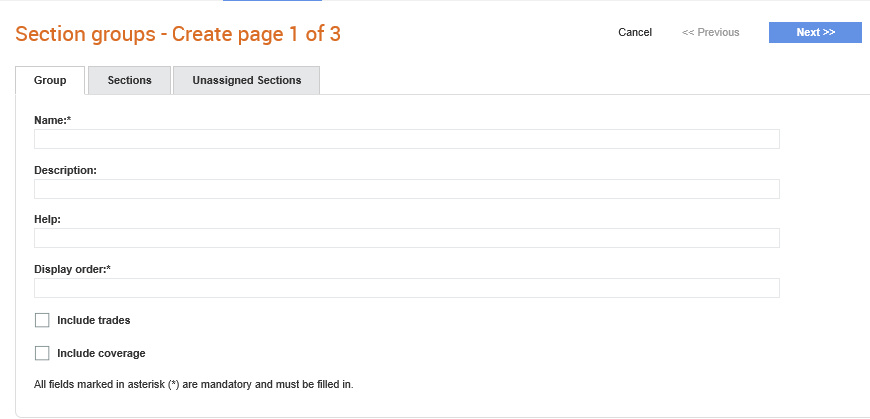Select the Group tab

point(50,80)
